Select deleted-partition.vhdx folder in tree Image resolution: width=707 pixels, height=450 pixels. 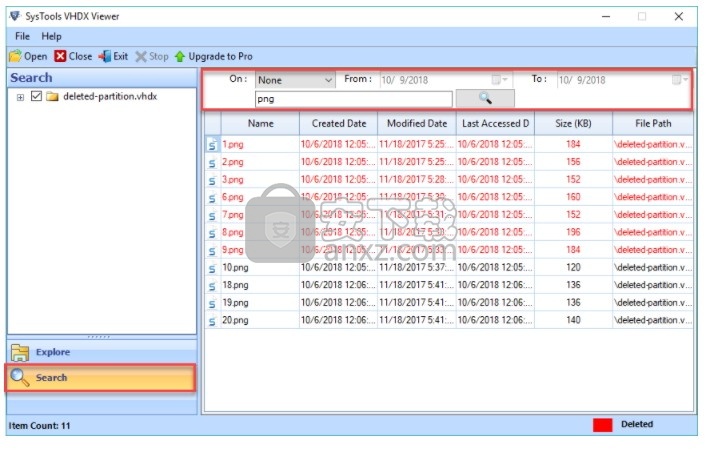[x=110, y=96]
